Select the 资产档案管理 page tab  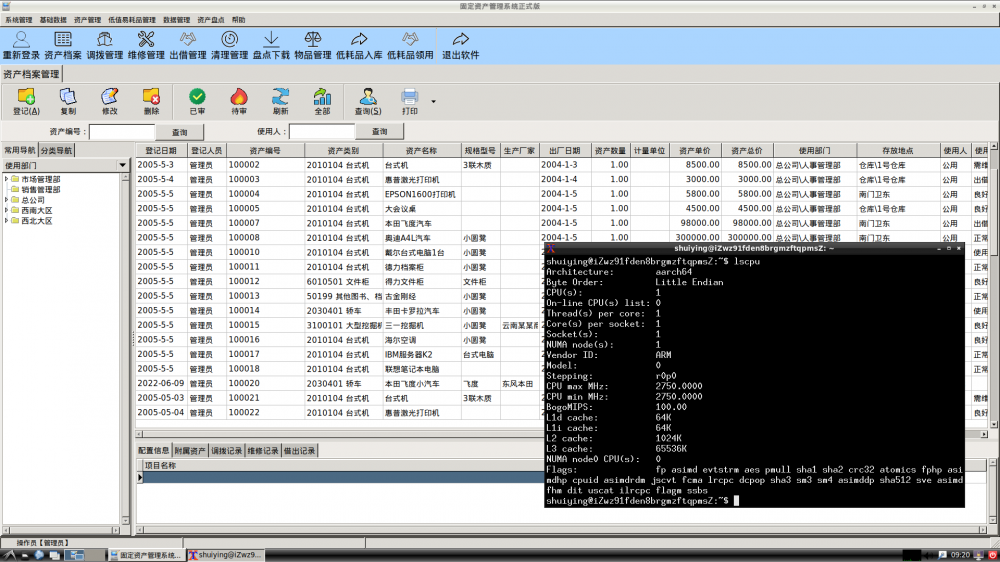pyautogui.click(x=31, y=74)
